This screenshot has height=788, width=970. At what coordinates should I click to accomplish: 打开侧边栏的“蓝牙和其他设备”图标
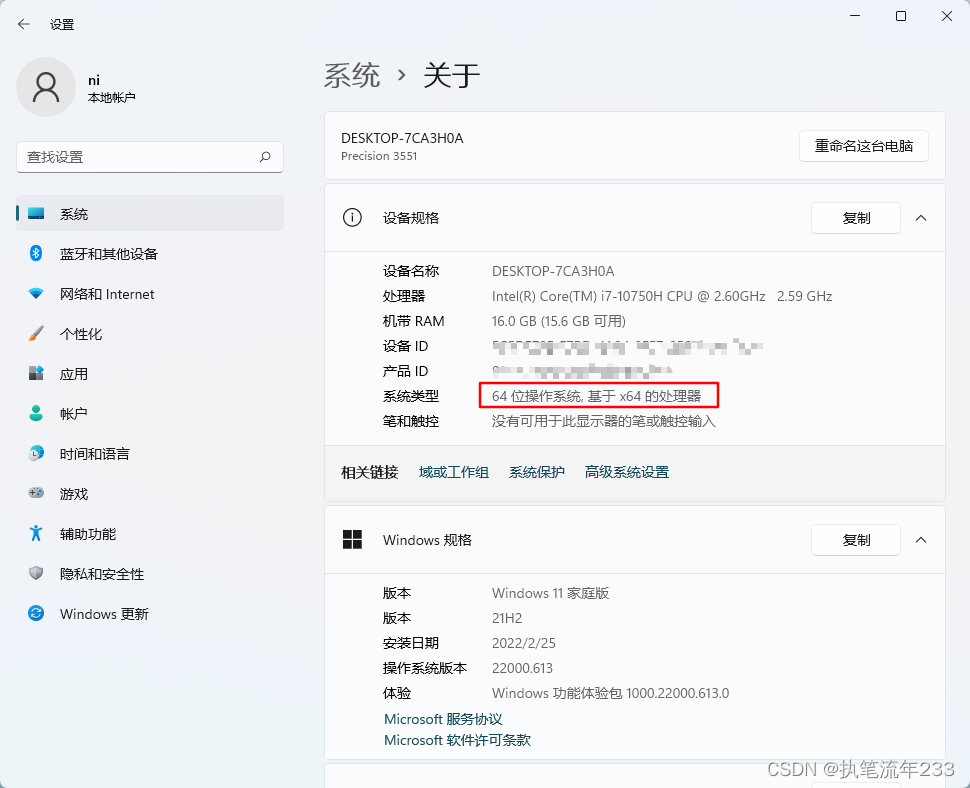36,254
